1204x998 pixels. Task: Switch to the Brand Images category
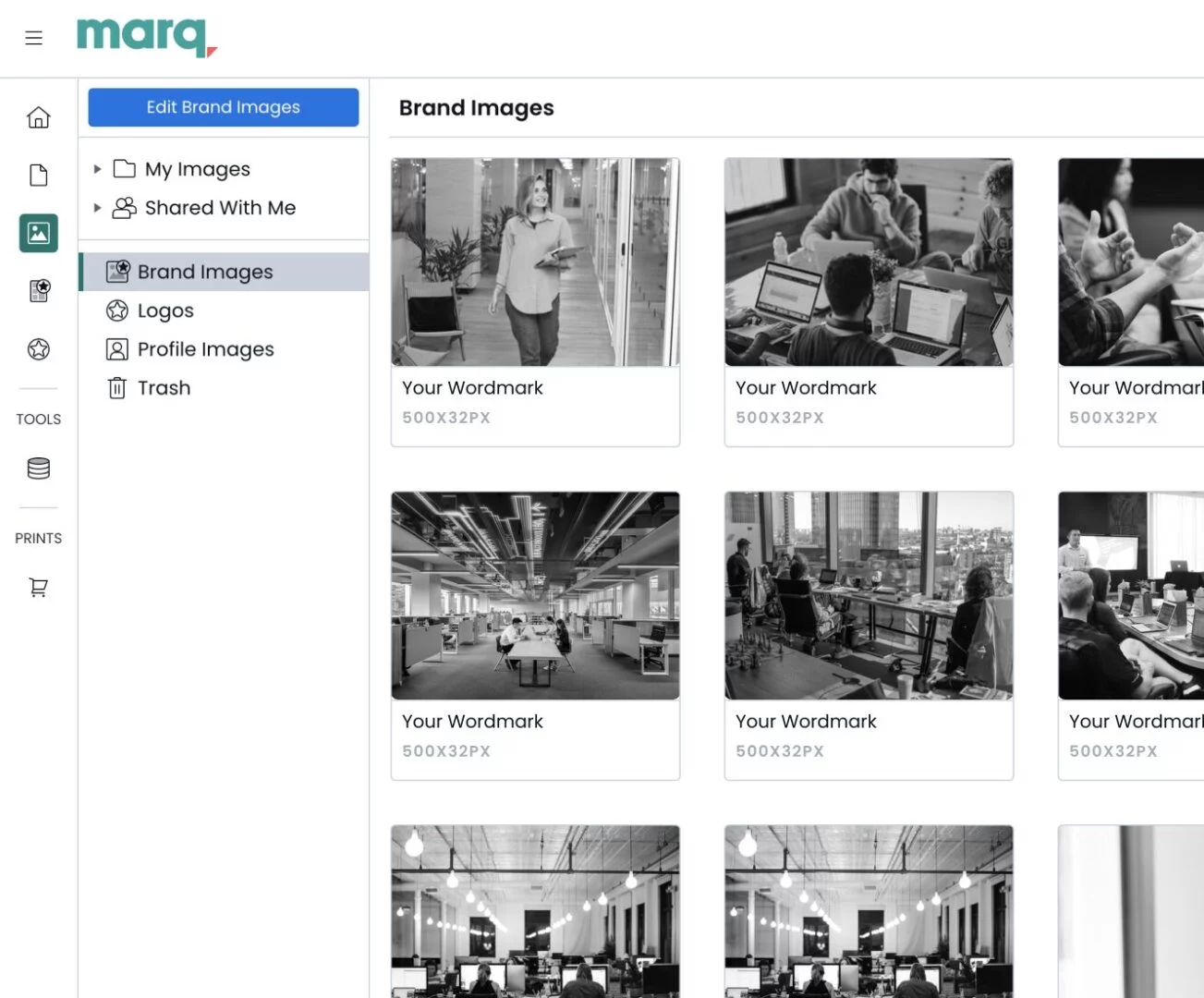click(205, 271)
